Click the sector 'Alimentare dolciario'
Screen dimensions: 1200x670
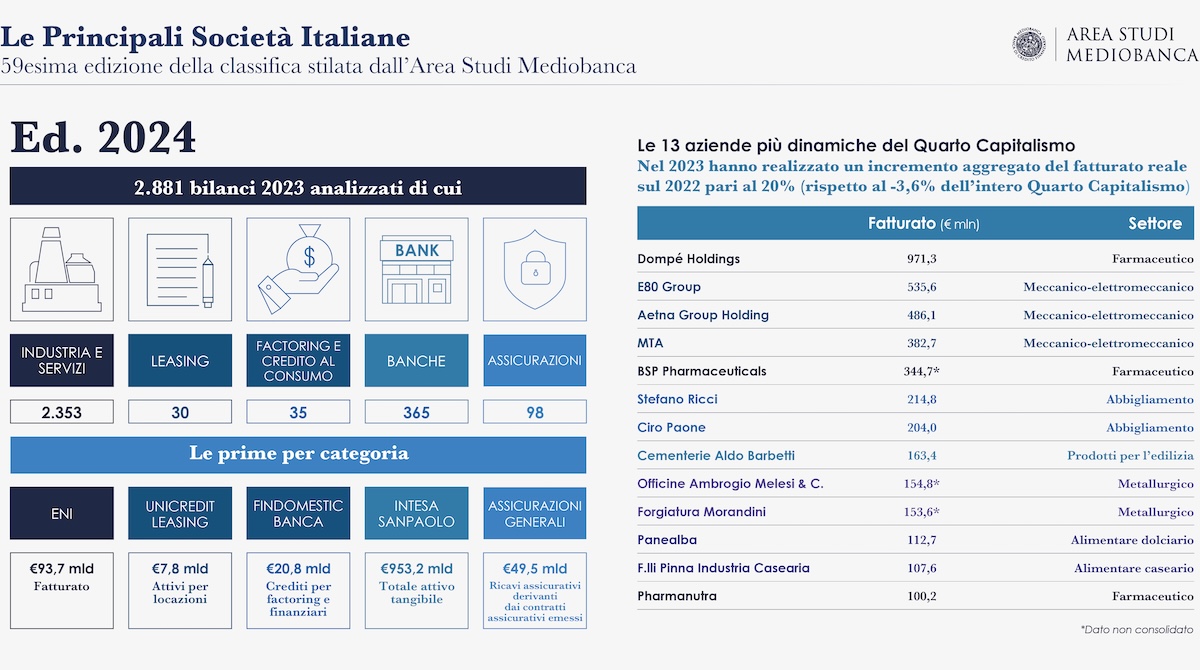[1132, 540]
